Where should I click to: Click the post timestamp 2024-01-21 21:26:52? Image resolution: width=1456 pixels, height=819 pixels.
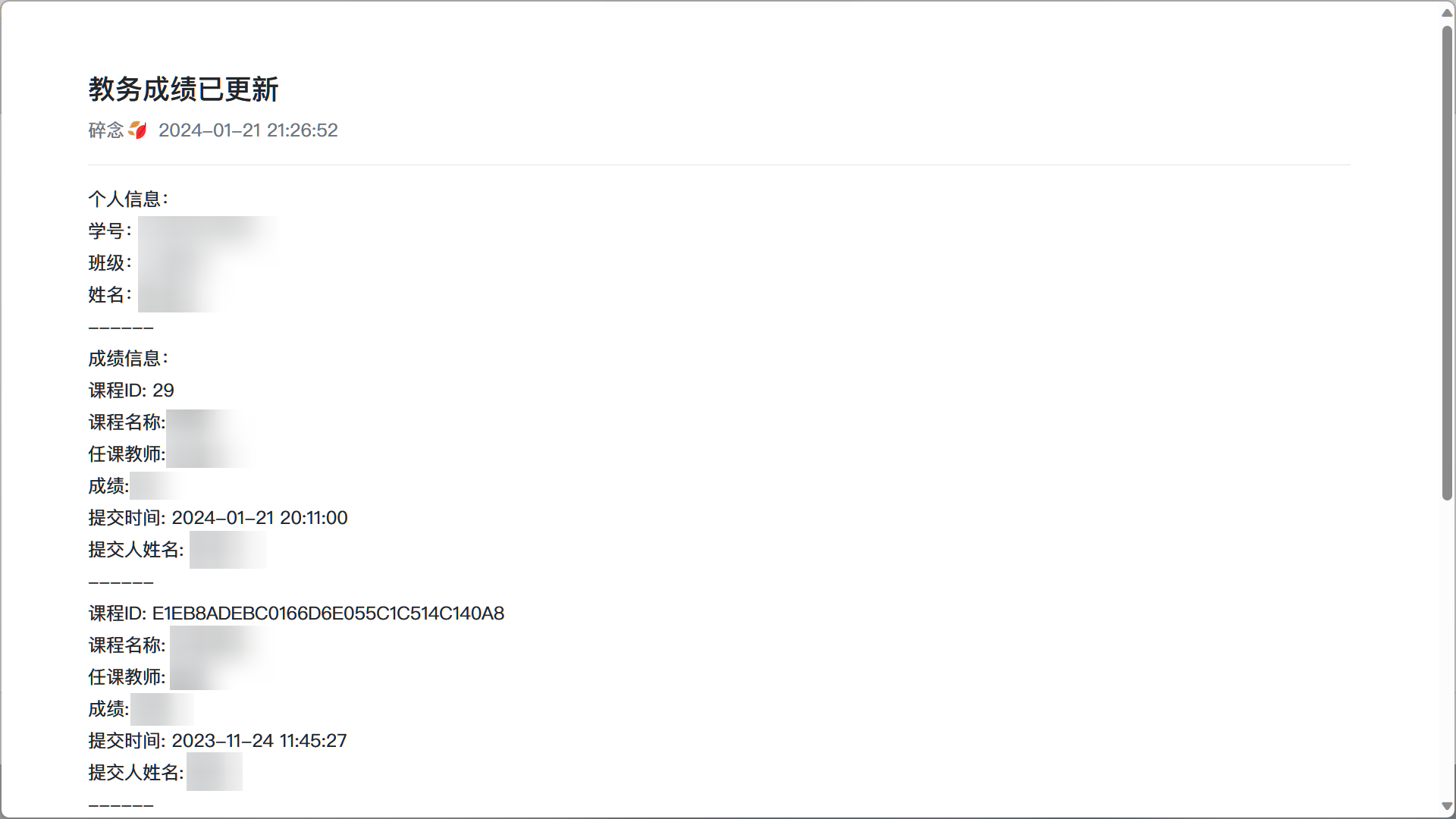tap(248, 130)
